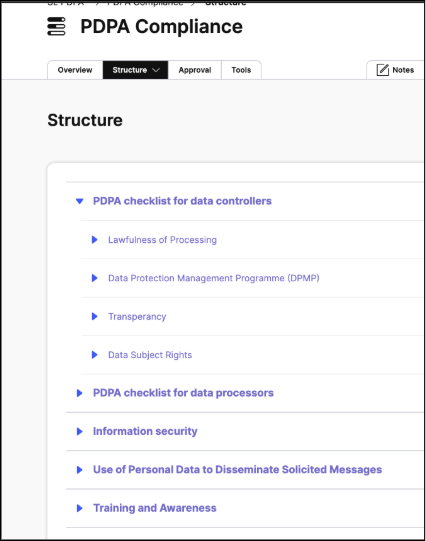Open the Approval tab
This screenshot has width=426, height=541.
coord(195,70)
